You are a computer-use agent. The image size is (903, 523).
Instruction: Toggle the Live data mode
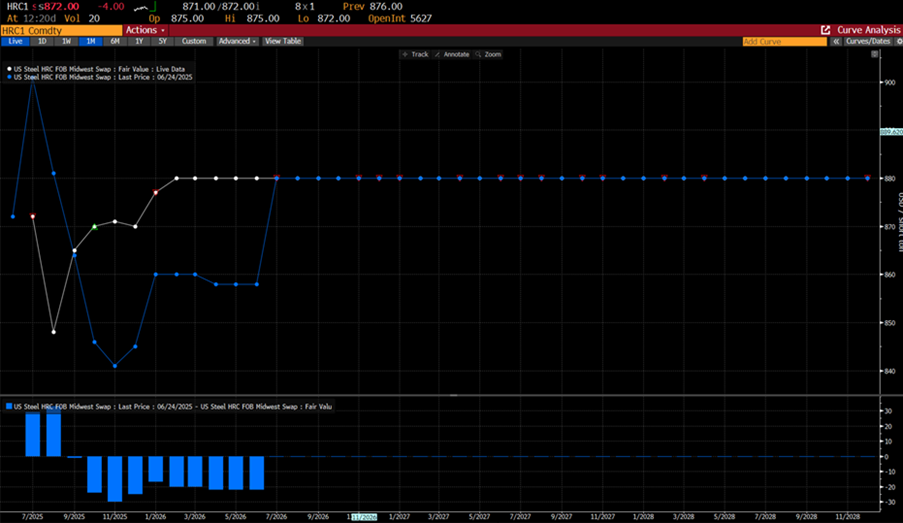click(14, 42)
